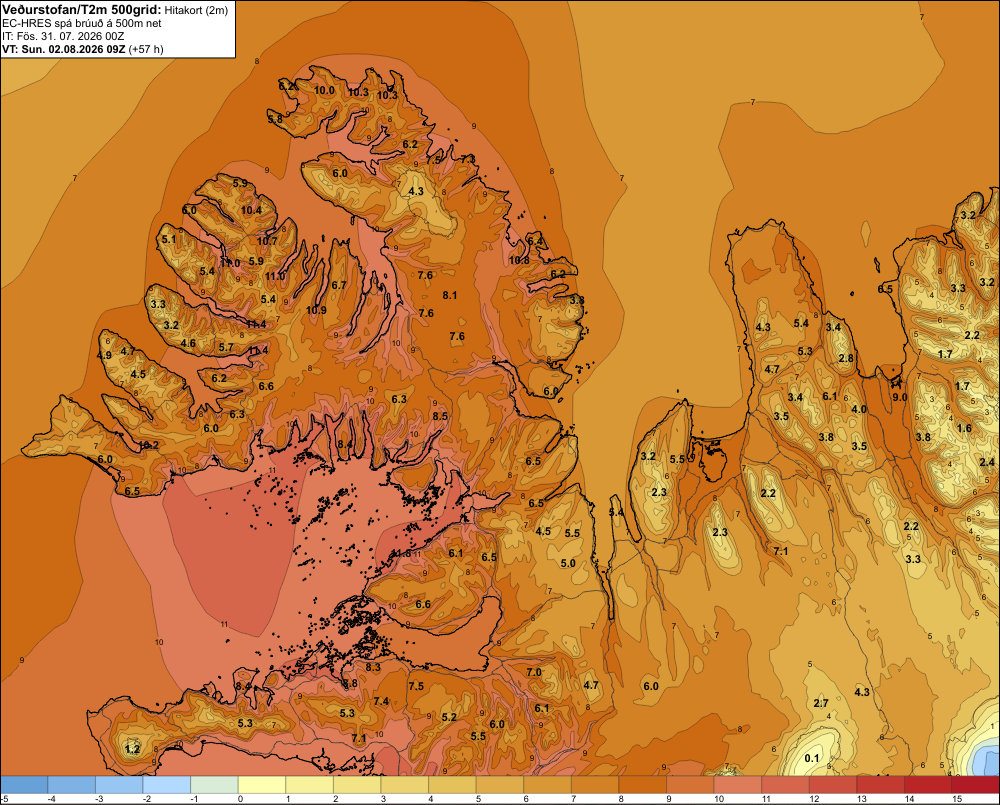Click the Veðurstofan/T2m 500grid title text

pyautogui.click(x=82, y=10)
